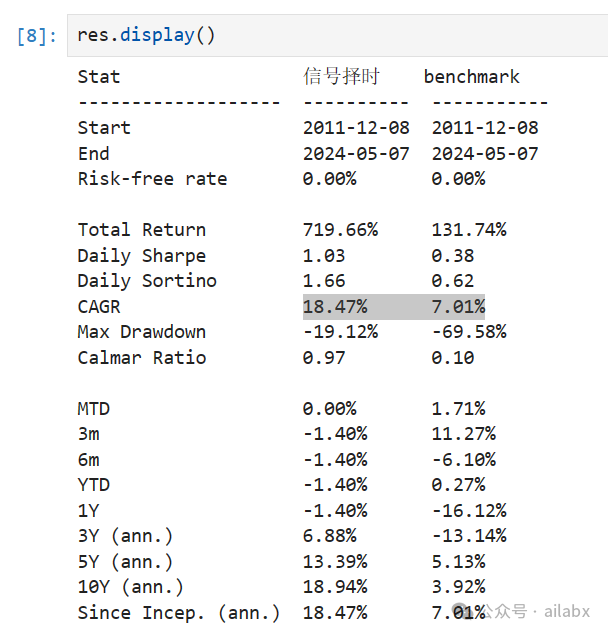Viewport: 608px width, 635px height.
Task: Click the benchmark Max Drawdown -69.58%
Action: pos(469,332)
